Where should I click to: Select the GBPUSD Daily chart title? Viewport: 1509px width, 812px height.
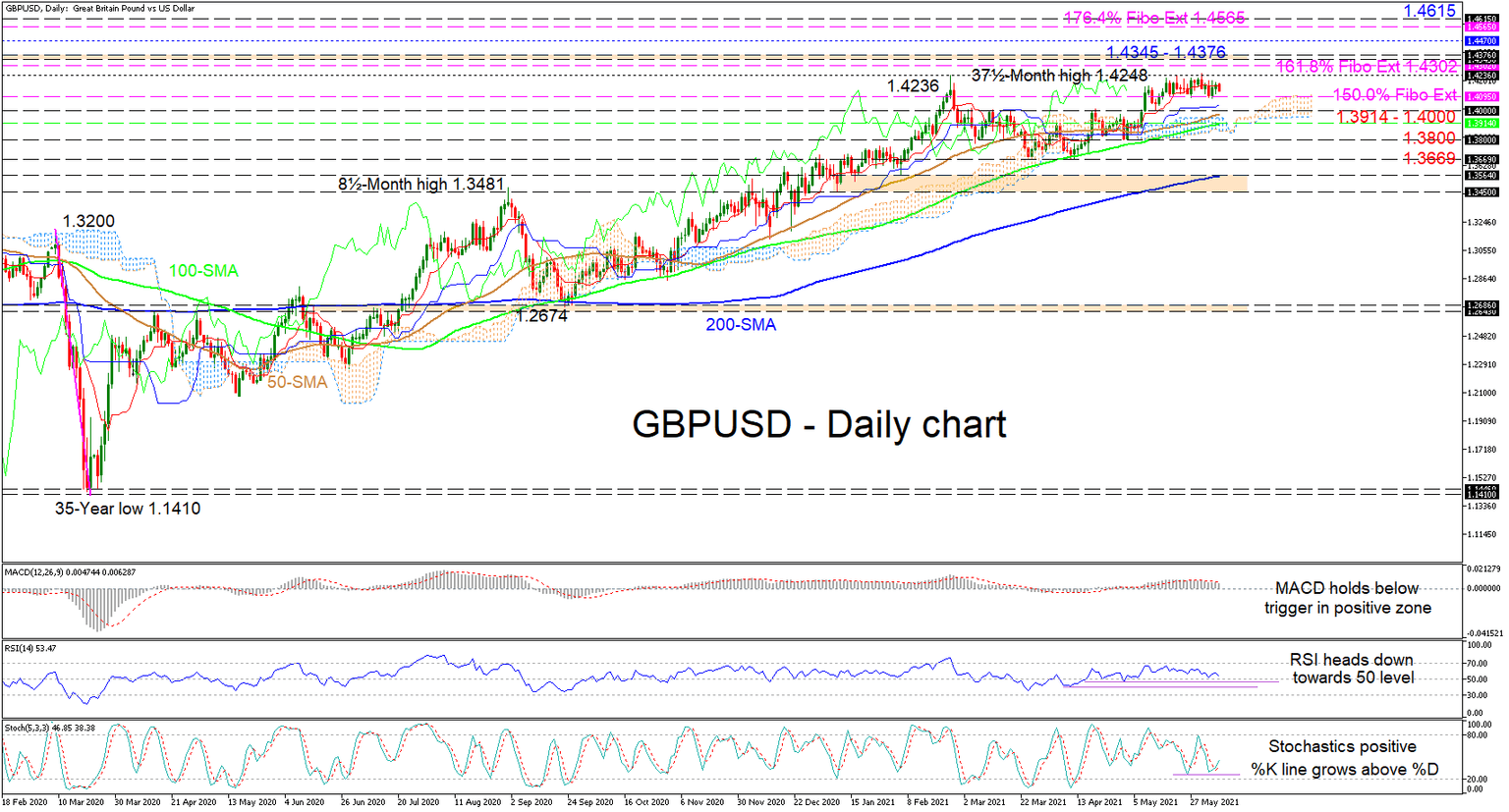(x=820, y=424)
